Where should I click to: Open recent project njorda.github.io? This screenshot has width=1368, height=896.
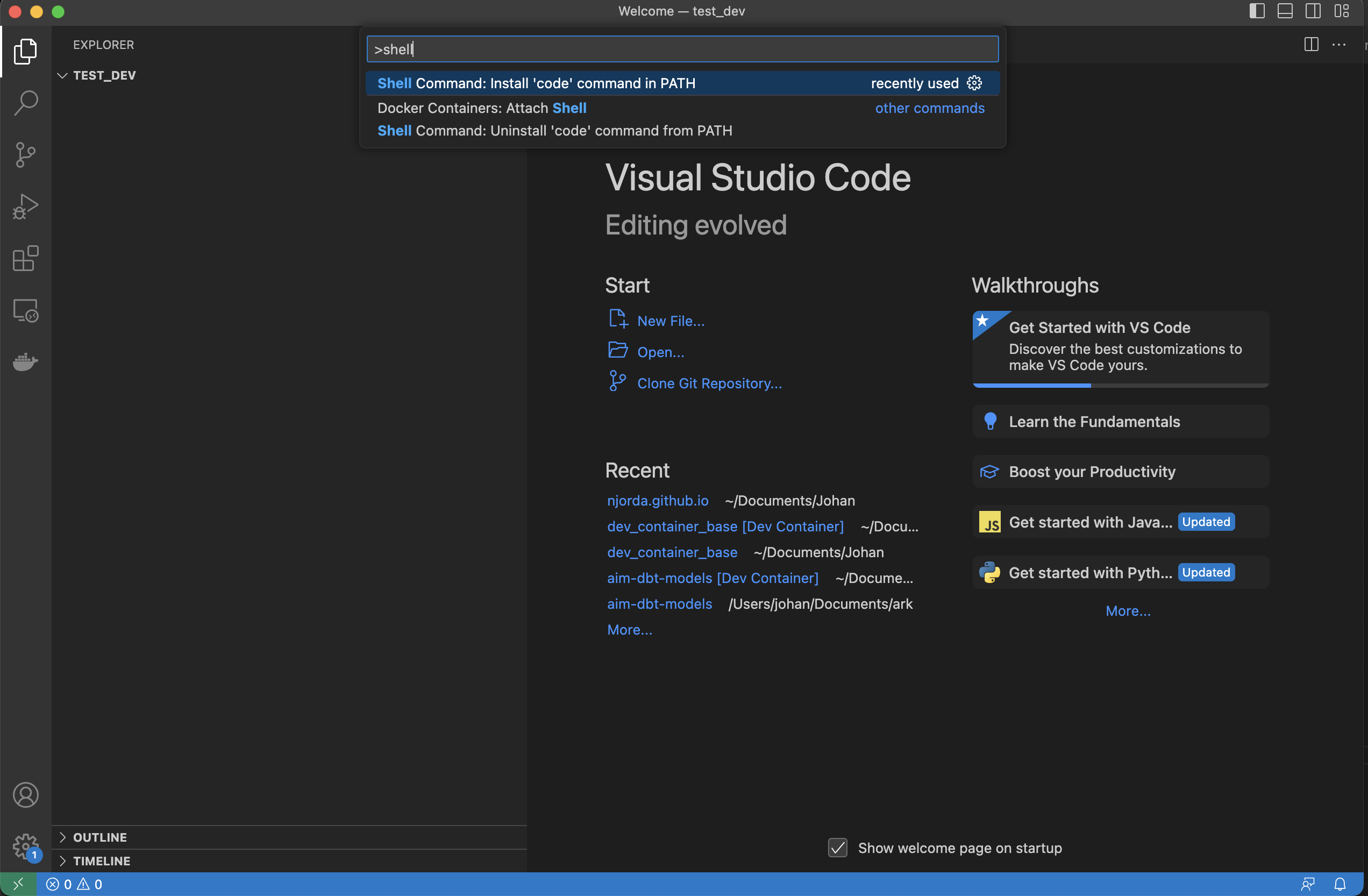pos(658,501)
